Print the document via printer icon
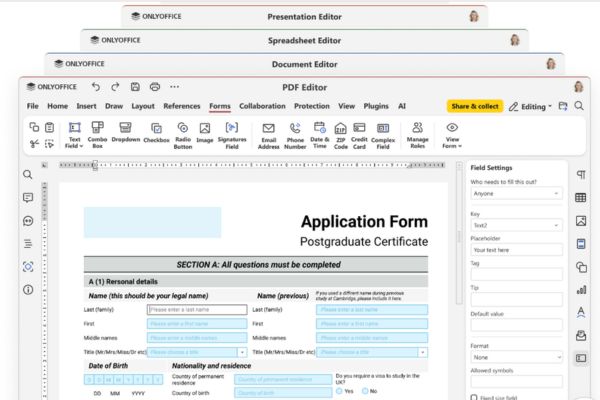600x400 pixels. coord(155,87)
